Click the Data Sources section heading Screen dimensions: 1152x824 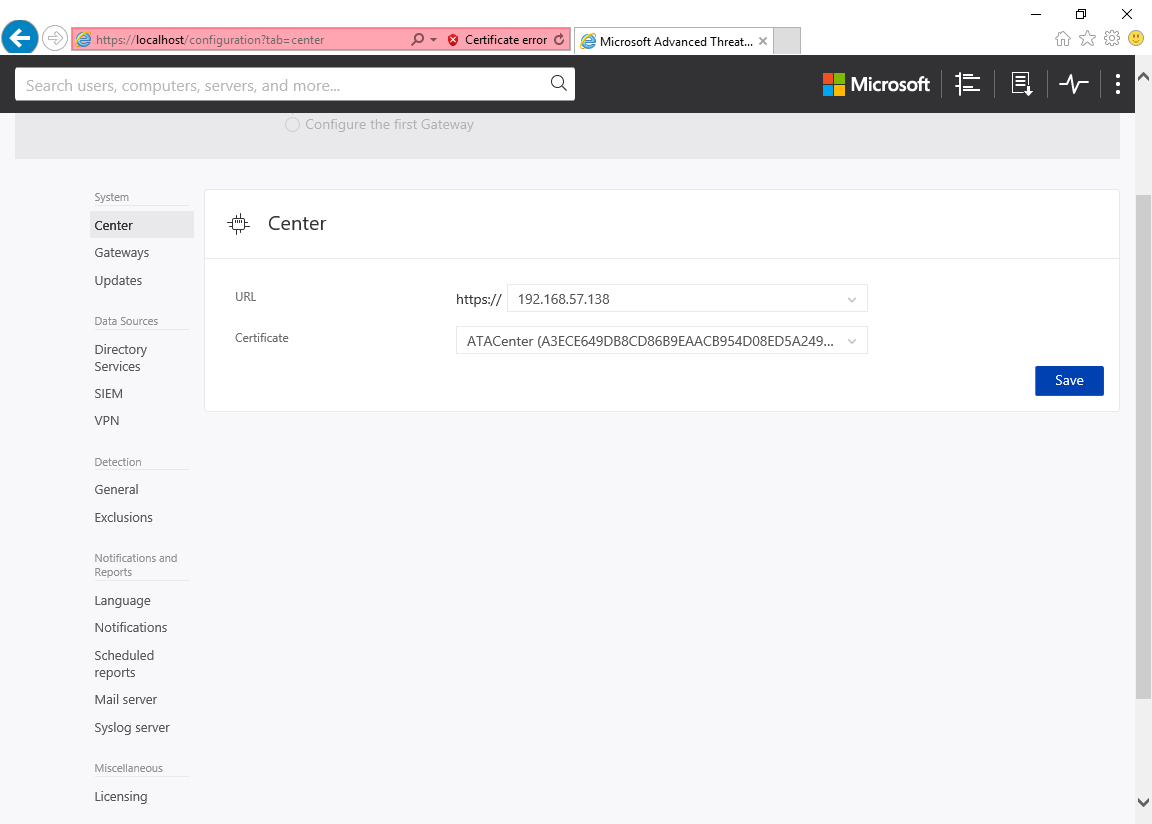point(126,322)
